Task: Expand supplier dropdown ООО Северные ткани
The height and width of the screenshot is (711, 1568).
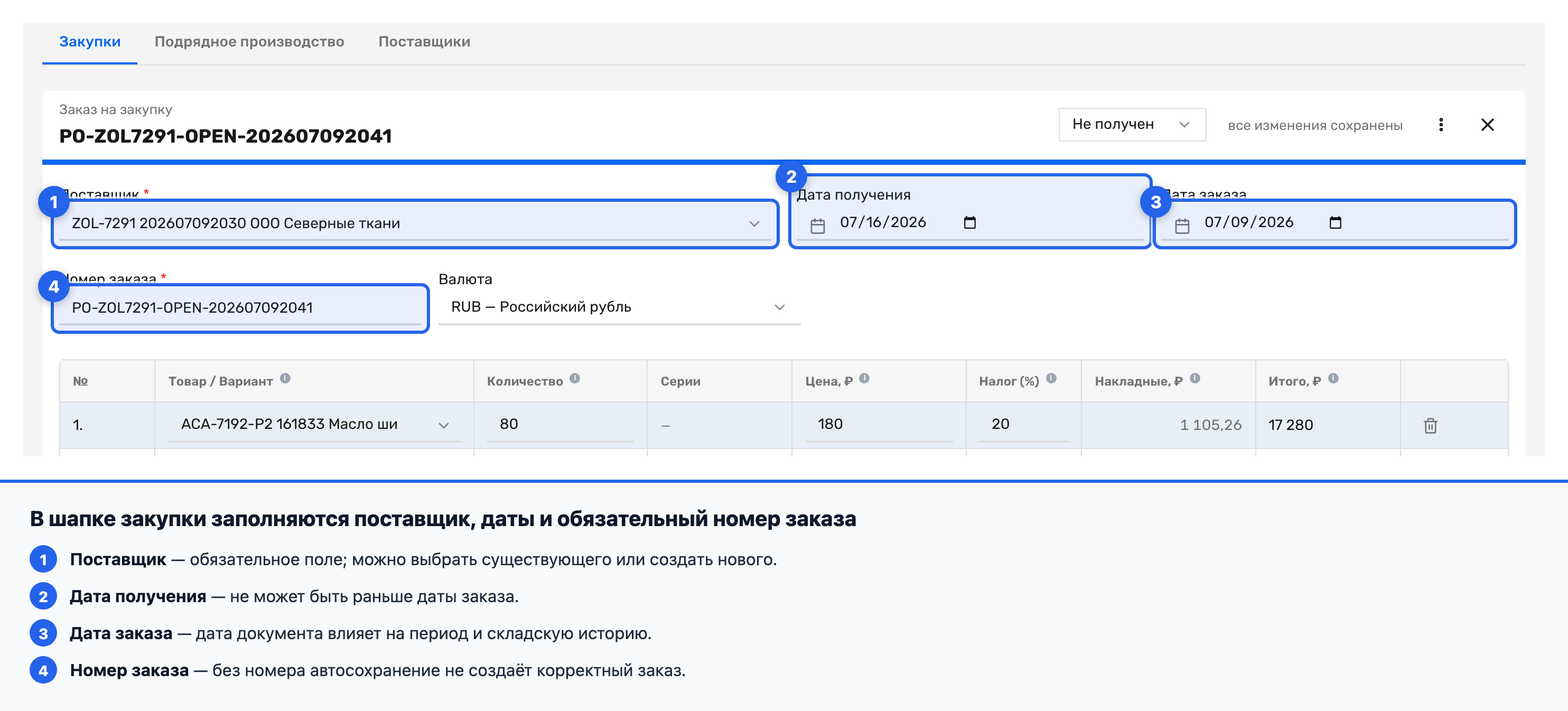Action: point(753,223)
